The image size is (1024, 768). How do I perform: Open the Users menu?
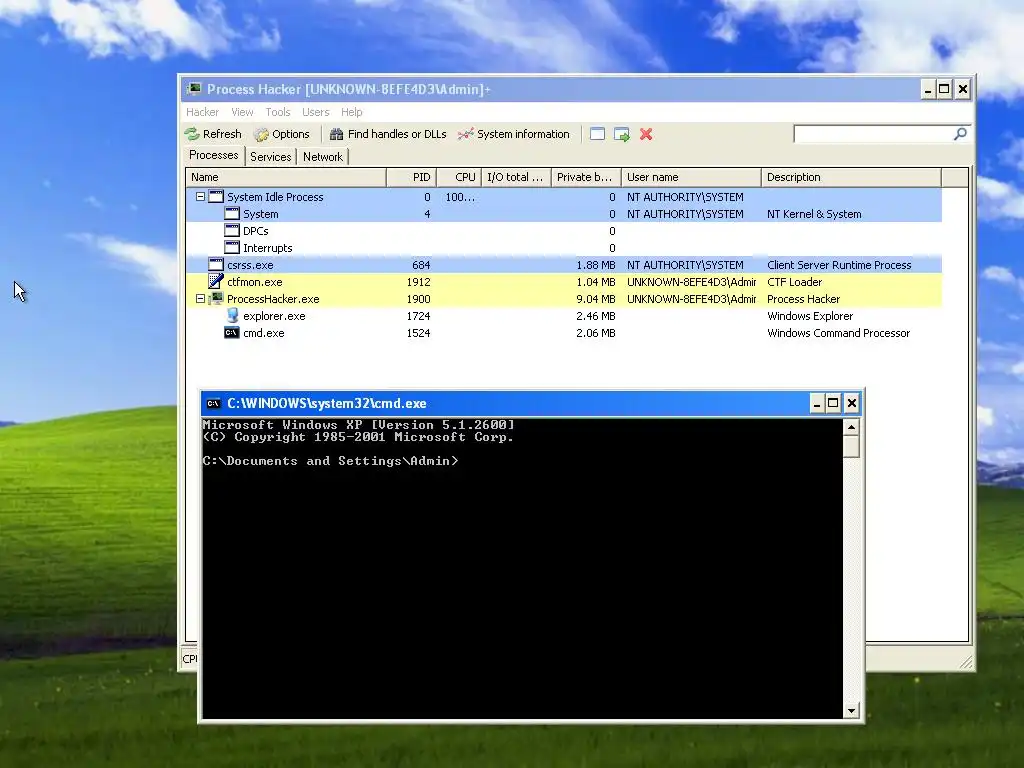315,112
